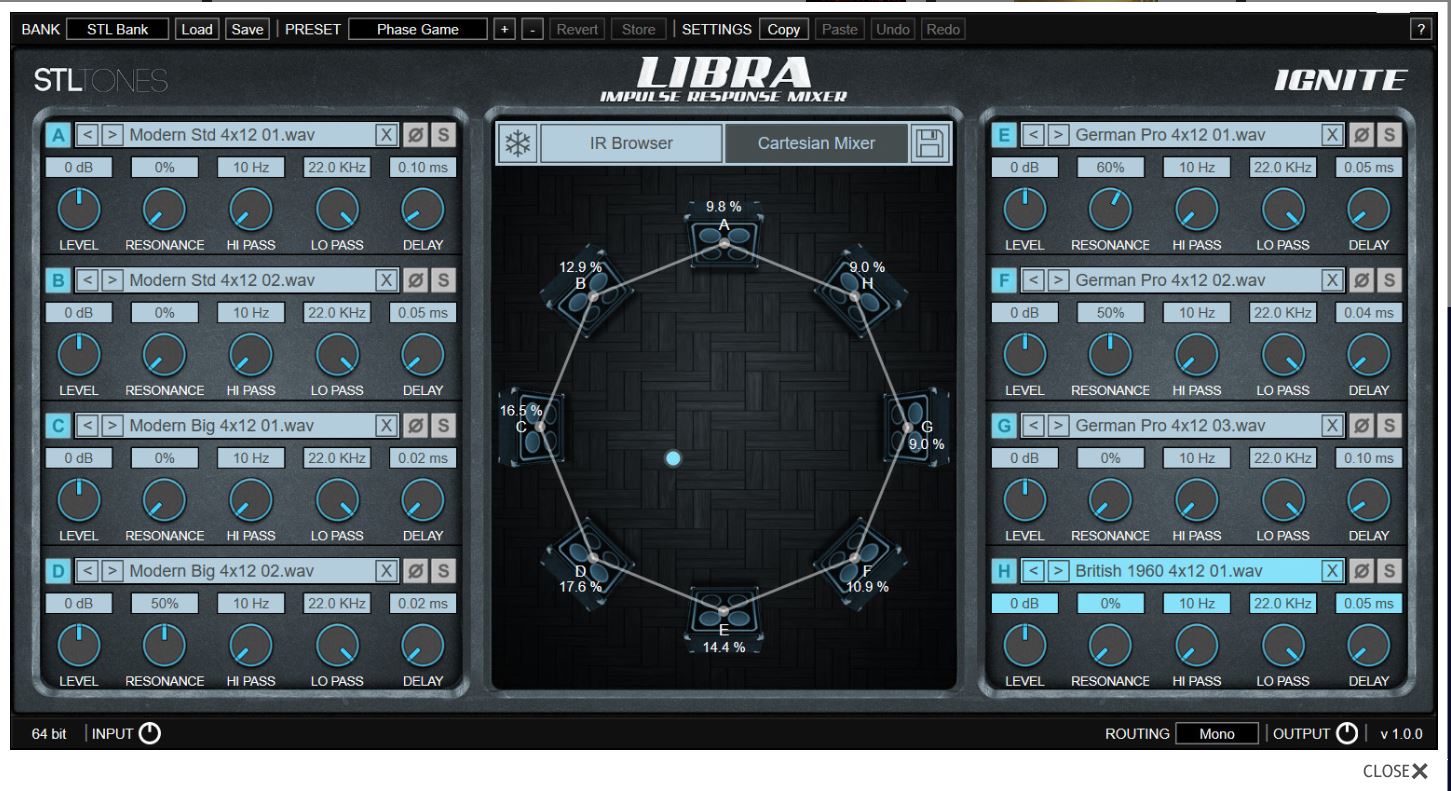Open the Phase Game preset selector
This screenshot has height=791, width=1451.
tap(418, 29)
